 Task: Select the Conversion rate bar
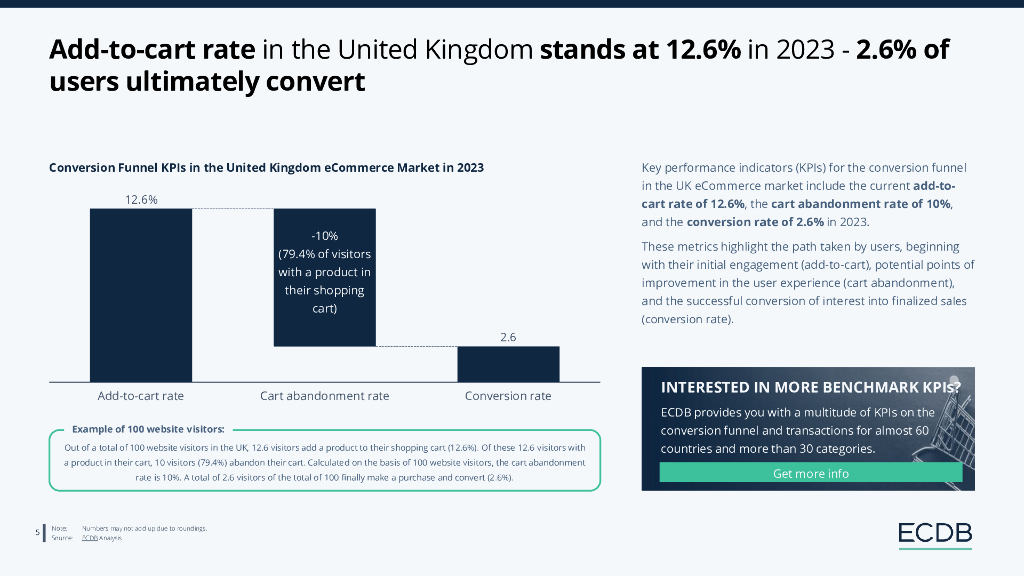click(508, 364)
